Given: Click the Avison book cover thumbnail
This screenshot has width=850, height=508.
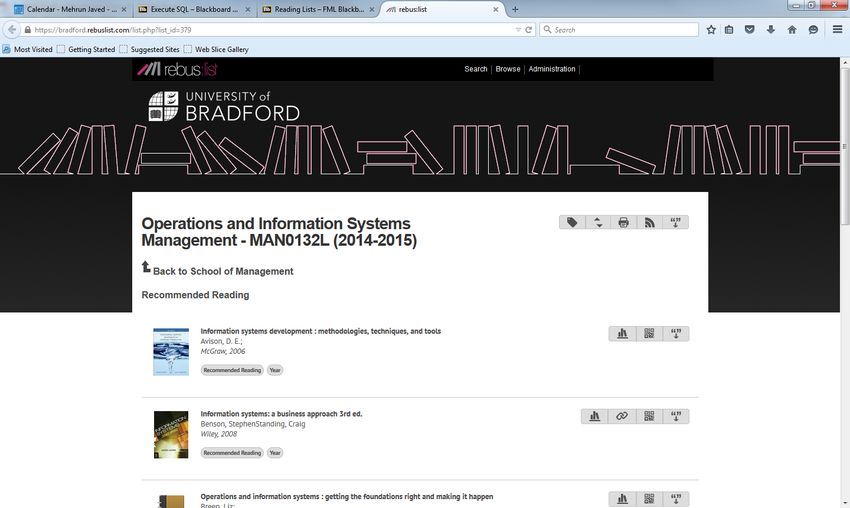Looking at the screenshot, I should coord(171,352).
